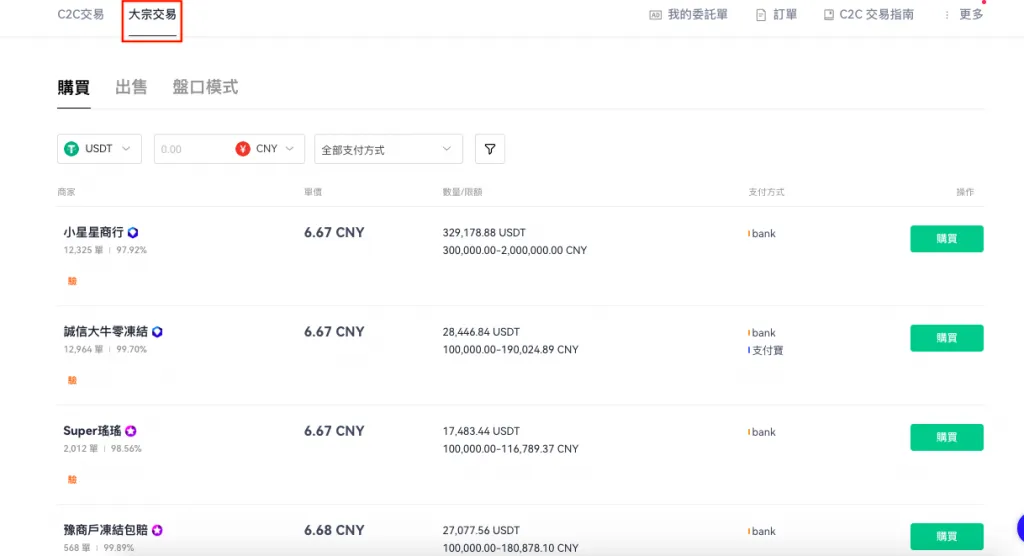Select the 大宗交易 navigation tab
Image resolution: width=1024 pixels, height=556 pixels.
pyautogui.click(x=152, y=15)
